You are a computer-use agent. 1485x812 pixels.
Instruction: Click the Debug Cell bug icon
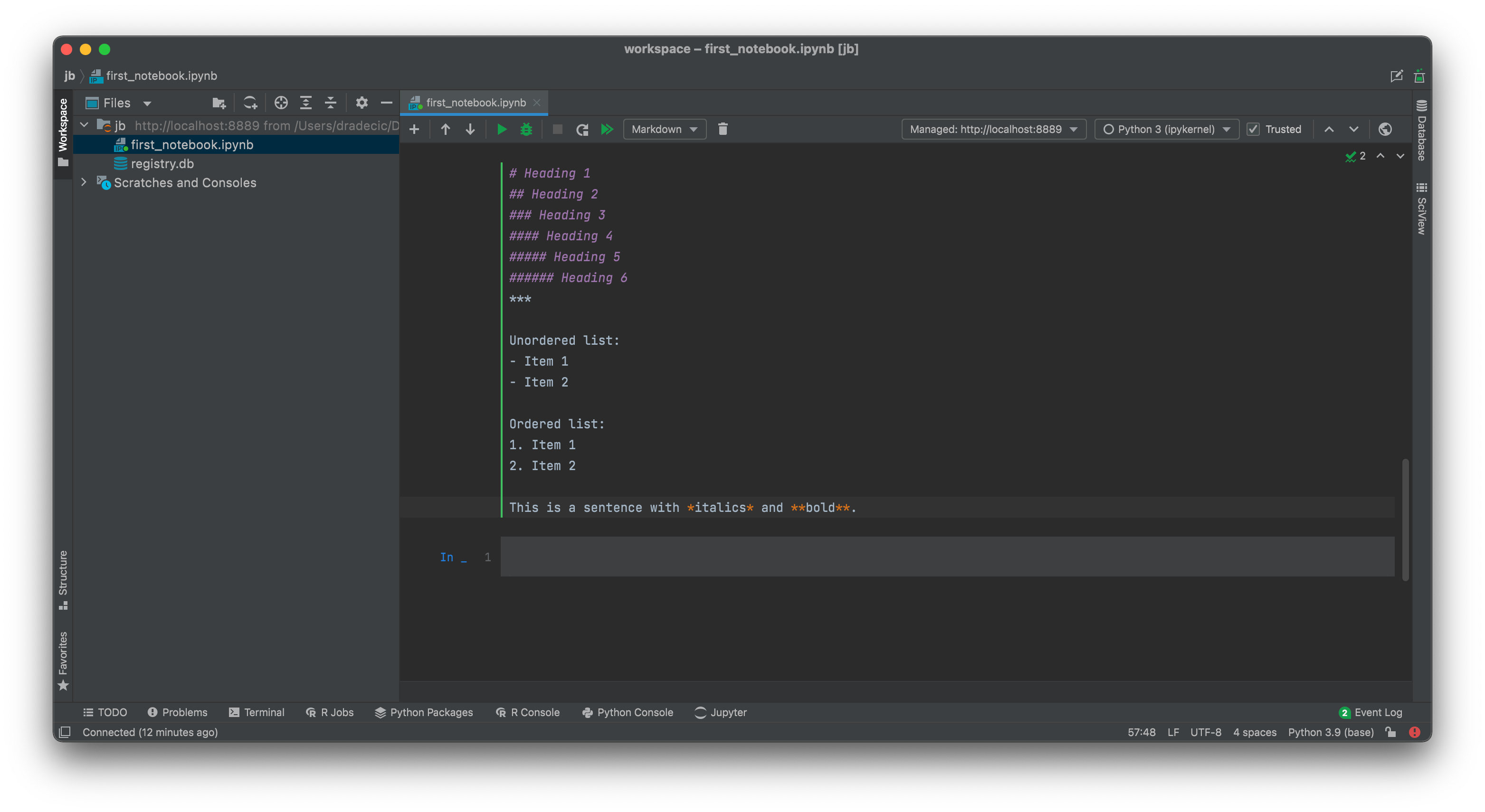526,129
